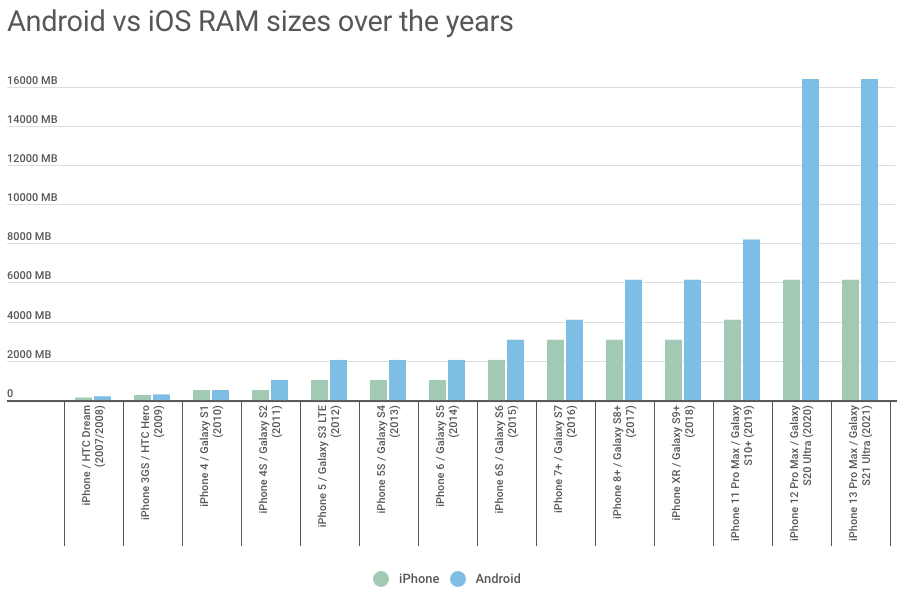
Task: Select the green iPhone 8+ bar for 2017
Action: 615,370
